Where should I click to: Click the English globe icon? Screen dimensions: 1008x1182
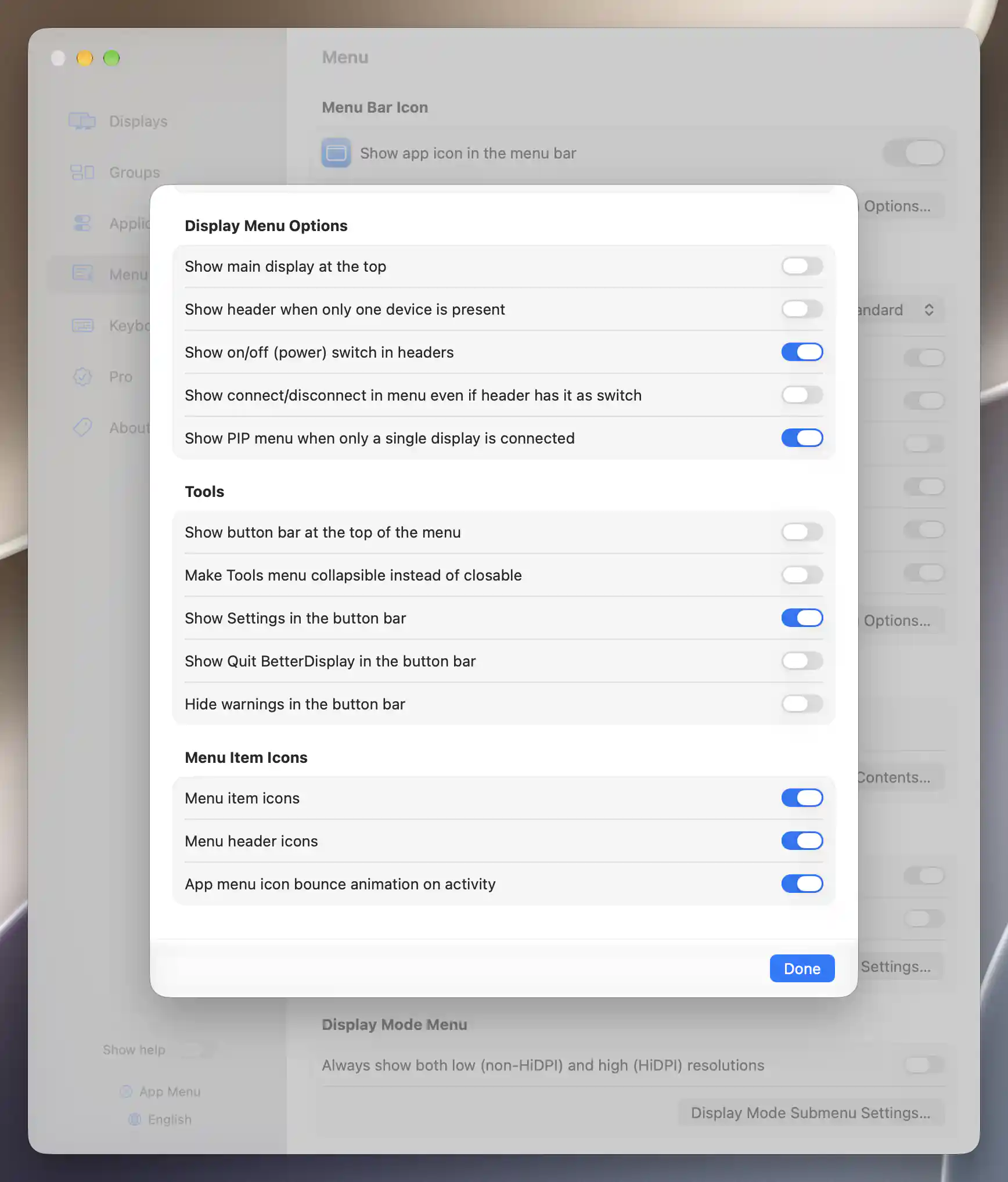coord(135,1119)
